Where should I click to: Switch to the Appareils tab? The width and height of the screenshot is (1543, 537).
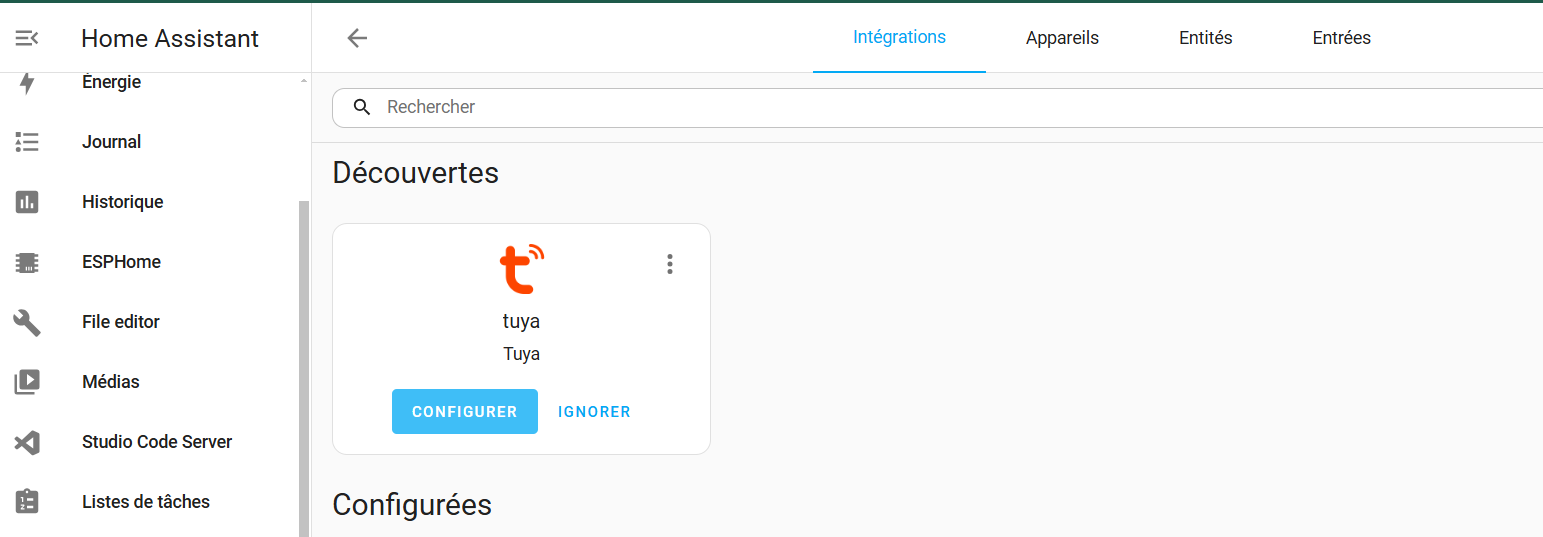tap(1062, 38)
